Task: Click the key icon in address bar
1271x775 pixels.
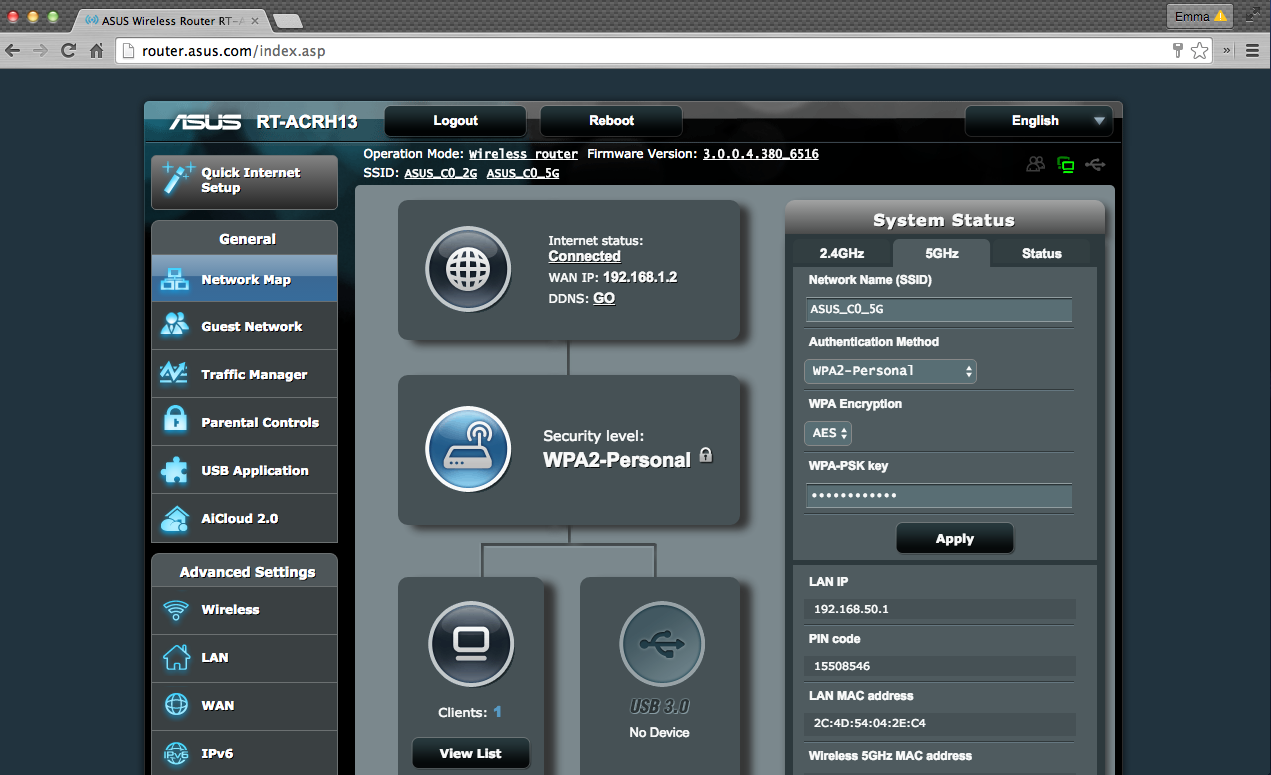Action: tap(1178, 50)
